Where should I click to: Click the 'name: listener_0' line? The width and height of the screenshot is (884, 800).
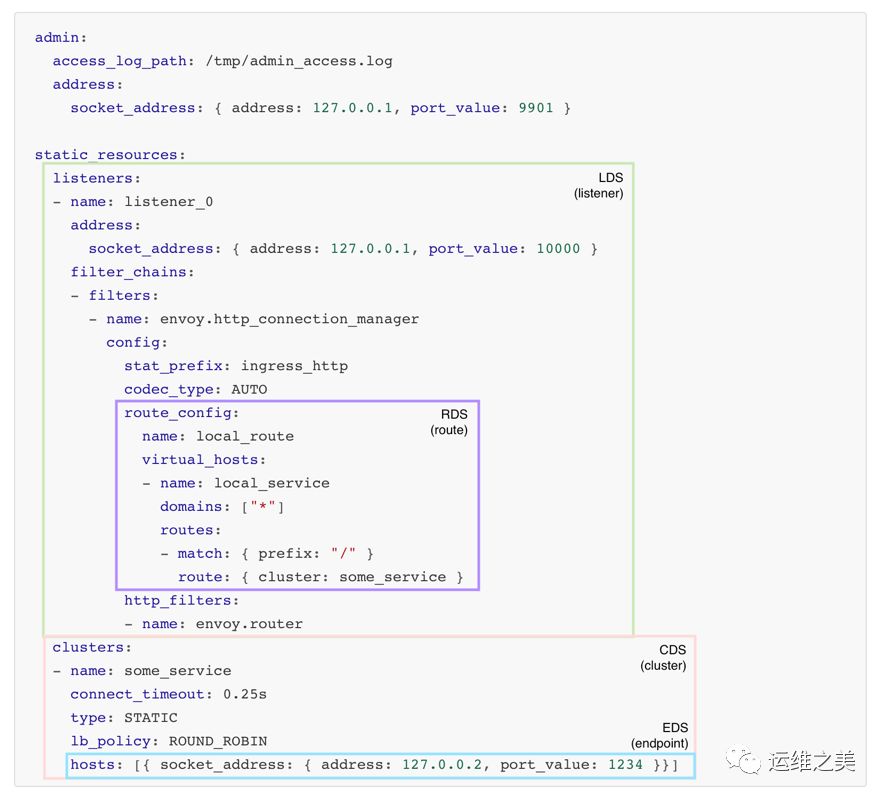click(142, 202)
